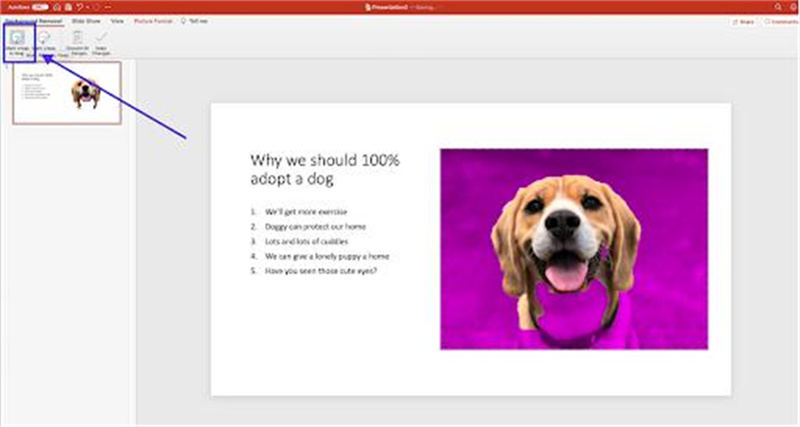This screenshot has width=800, height=427.
Task: Click the Redo icon in title bar
Action: pyautogui.click(x=96, y=7)
